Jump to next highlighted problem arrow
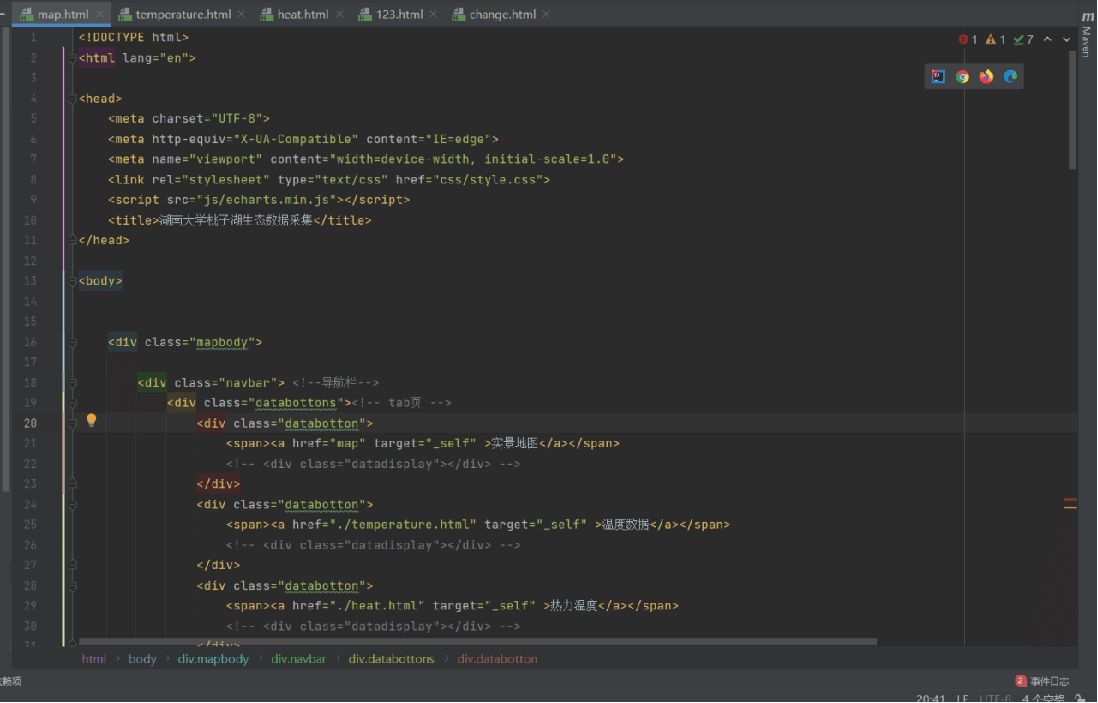 (x=1066, y=40)
